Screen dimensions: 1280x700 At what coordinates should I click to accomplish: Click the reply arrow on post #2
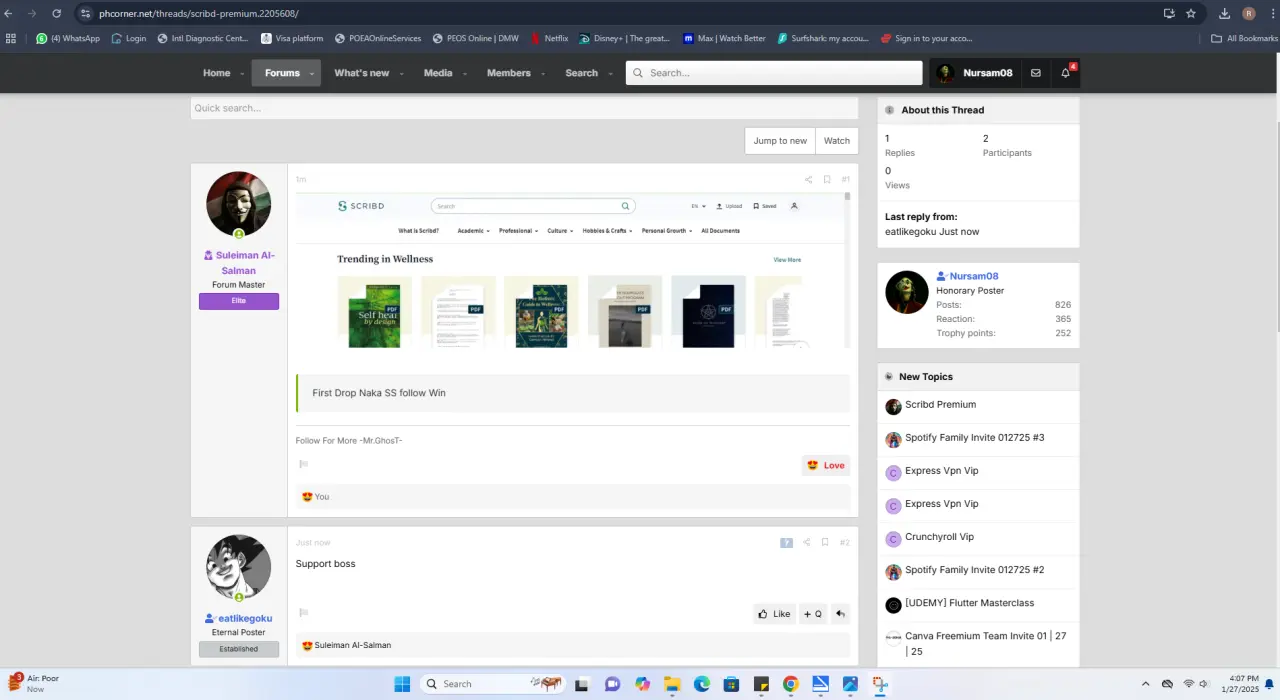pos(840,614)
